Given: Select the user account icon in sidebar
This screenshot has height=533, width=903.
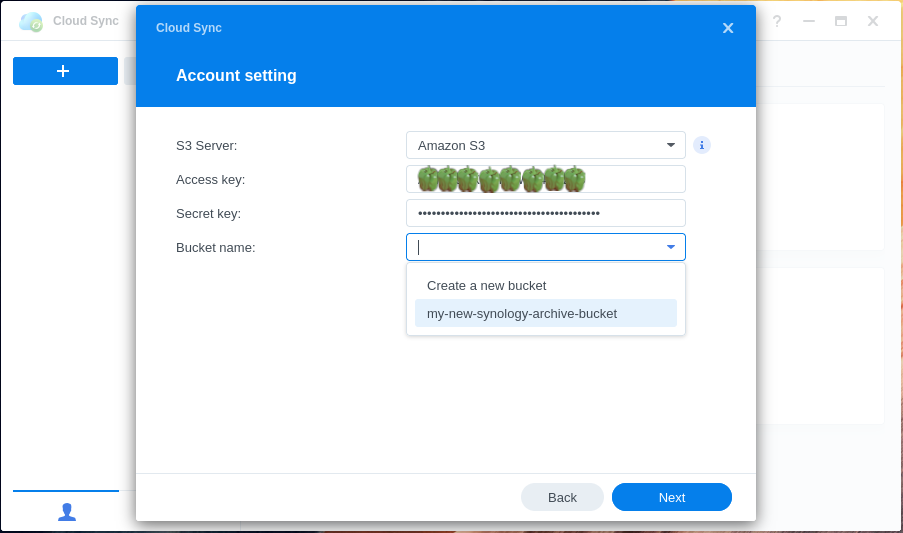Looking at the screenshot, I should (x=67, y=511).
